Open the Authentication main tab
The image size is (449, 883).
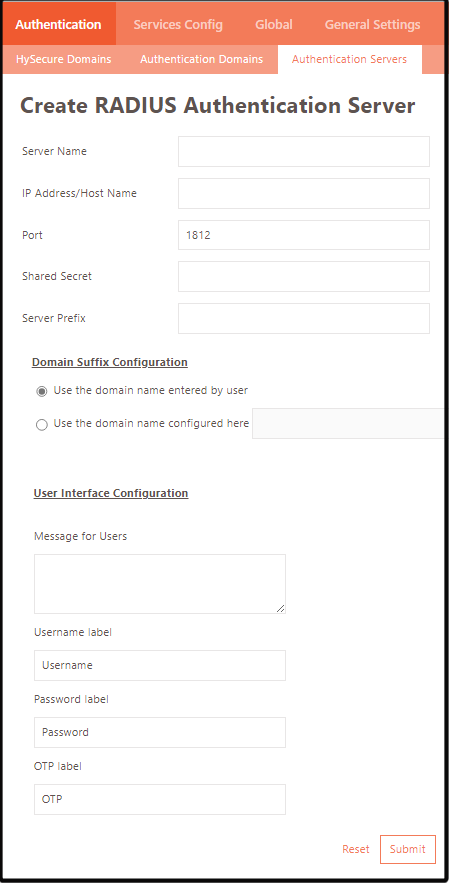tap(59, 24)
